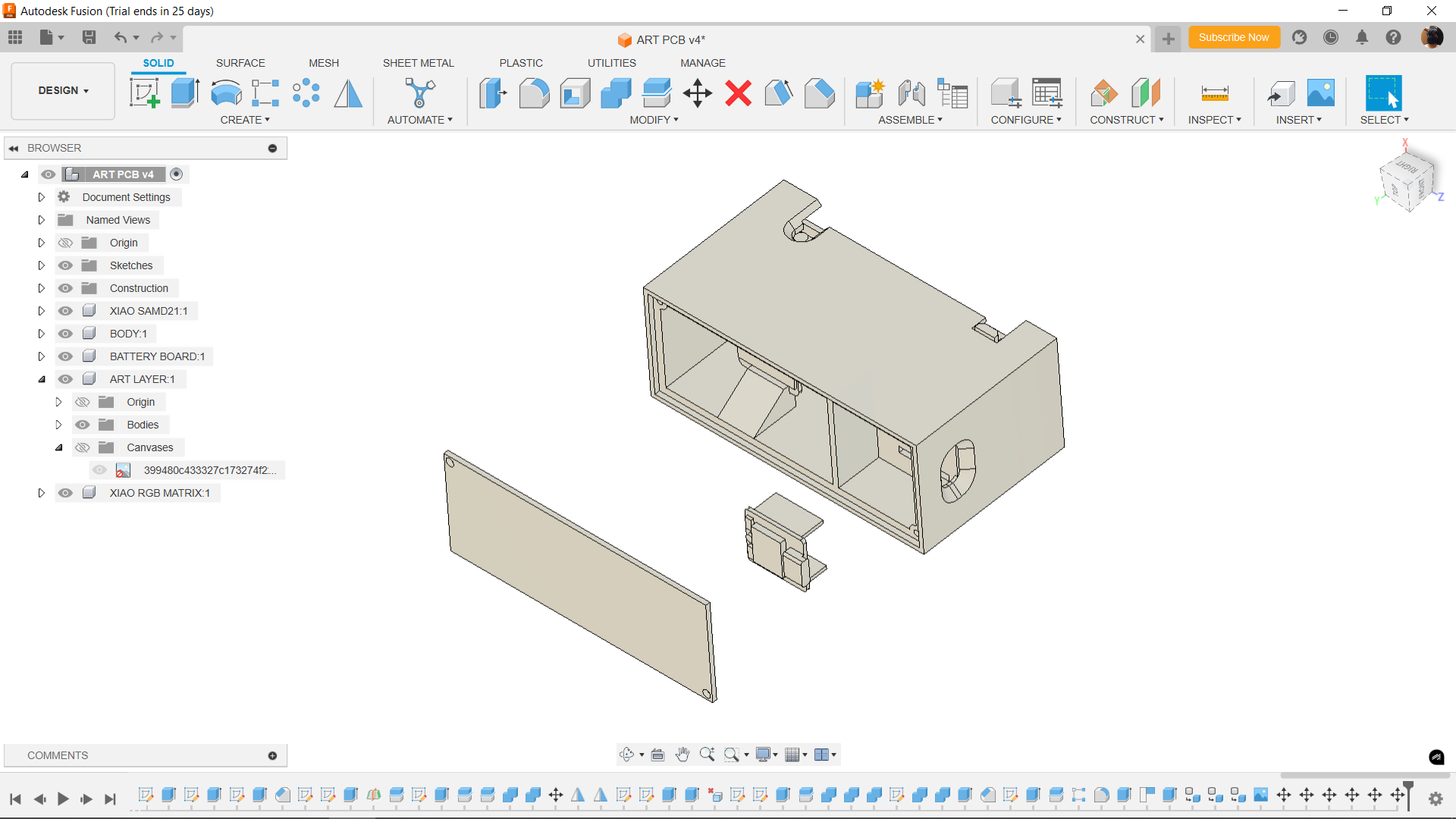Switch to the SURFACE tab
The image size is (1456, 819).
(x=240, y=63)
